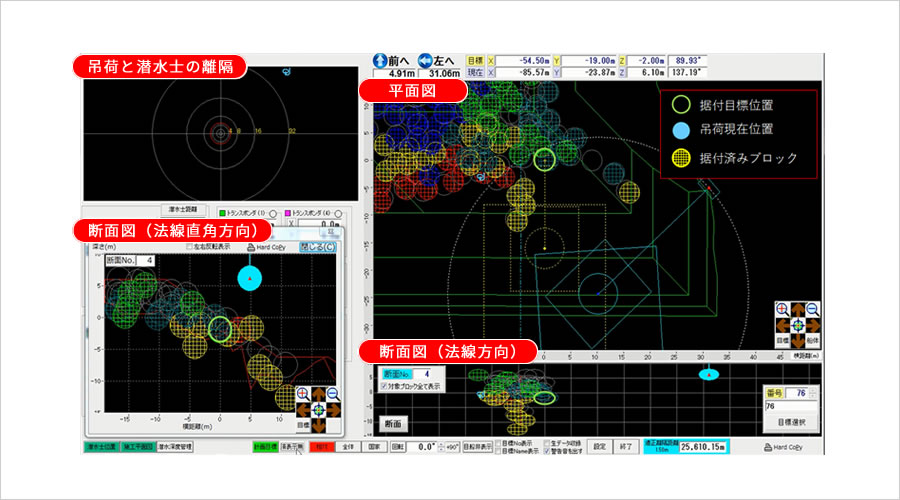The height and width of the screenshot is (500, 900).
Task: Click the 回転 button
Action: (x=398, y=447)
